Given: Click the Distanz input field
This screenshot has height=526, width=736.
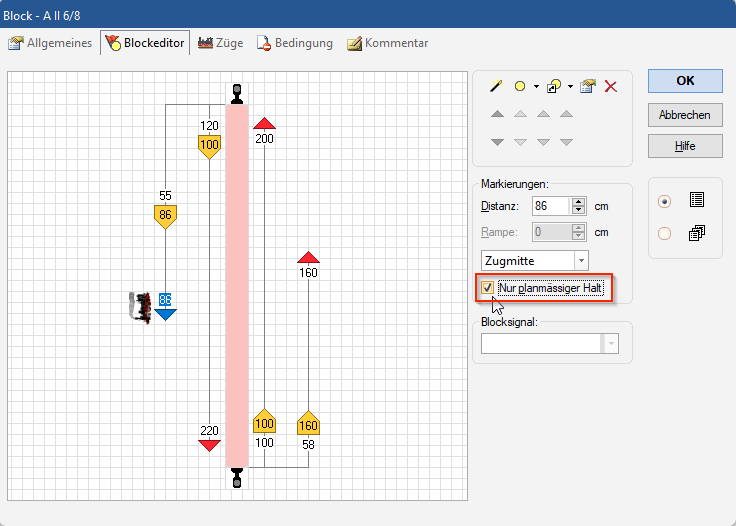Looking at the screenshot, I should (x=550, y=206).
